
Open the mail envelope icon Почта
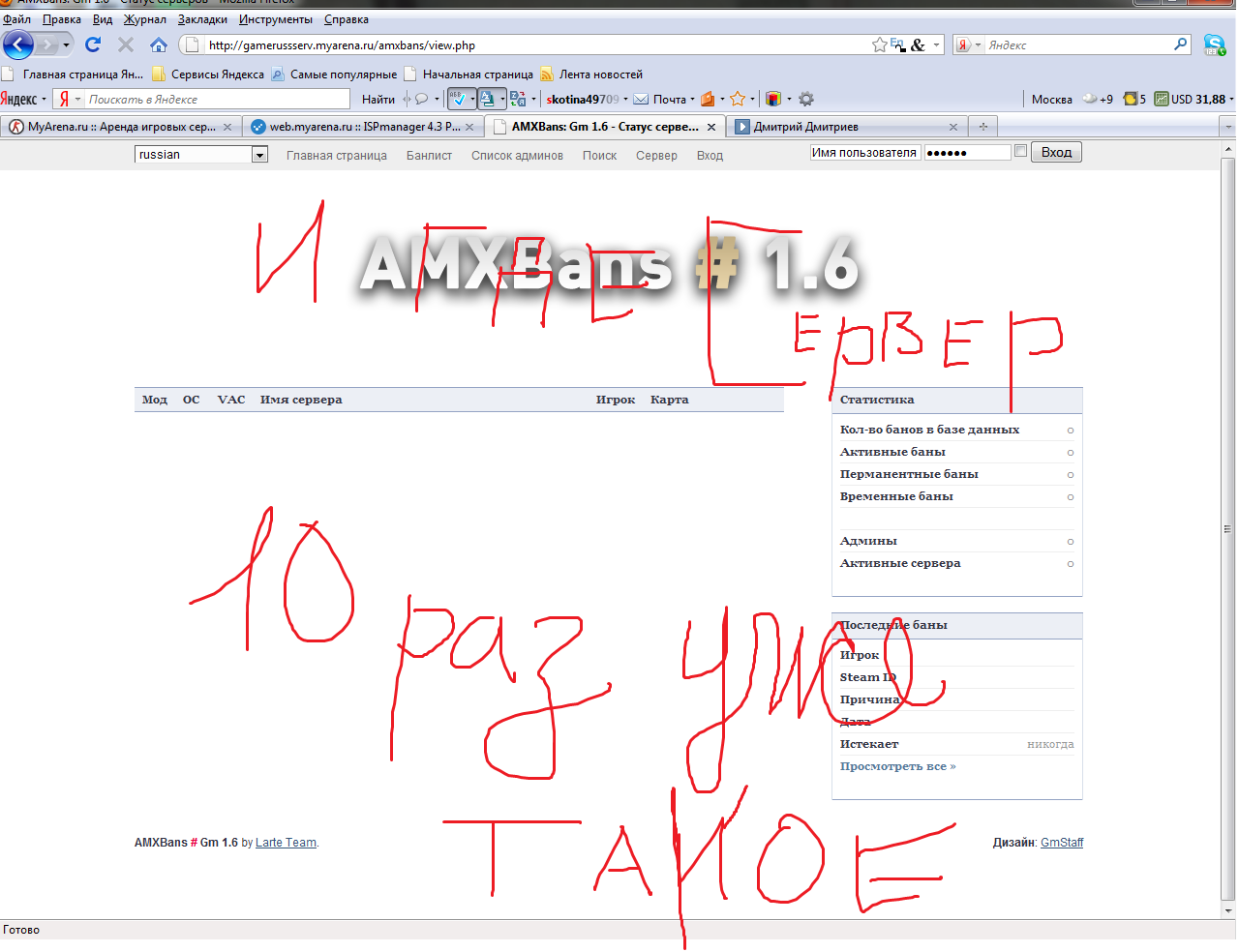pyautogui.click(x=641, y=99)
